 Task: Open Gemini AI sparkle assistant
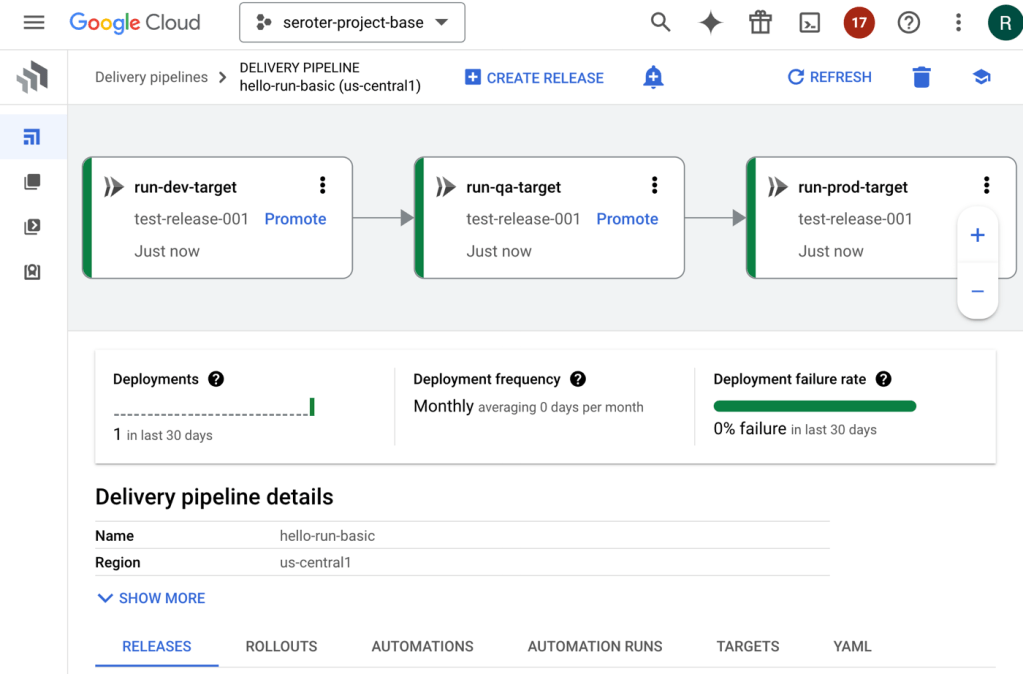pyautogui.click(x=710, y=22)
